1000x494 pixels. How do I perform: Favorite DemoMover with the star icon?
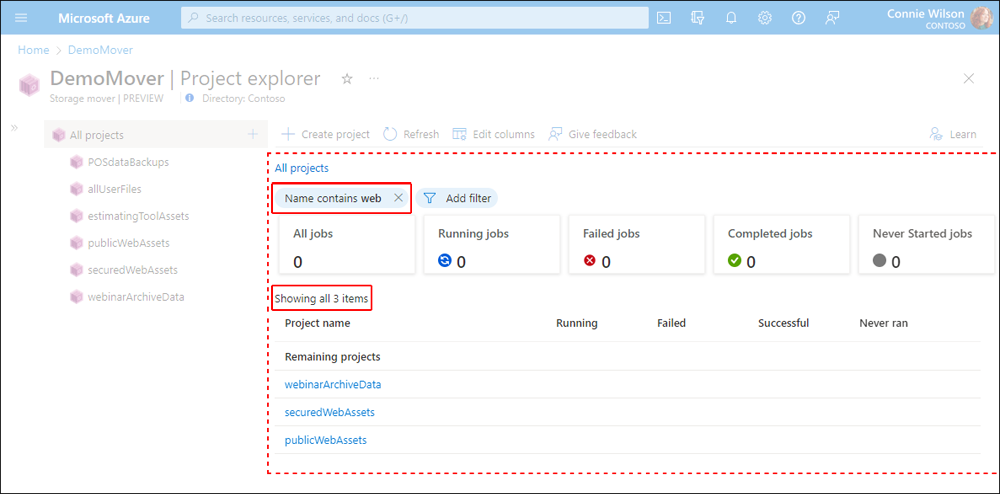[x=347, y=78]
